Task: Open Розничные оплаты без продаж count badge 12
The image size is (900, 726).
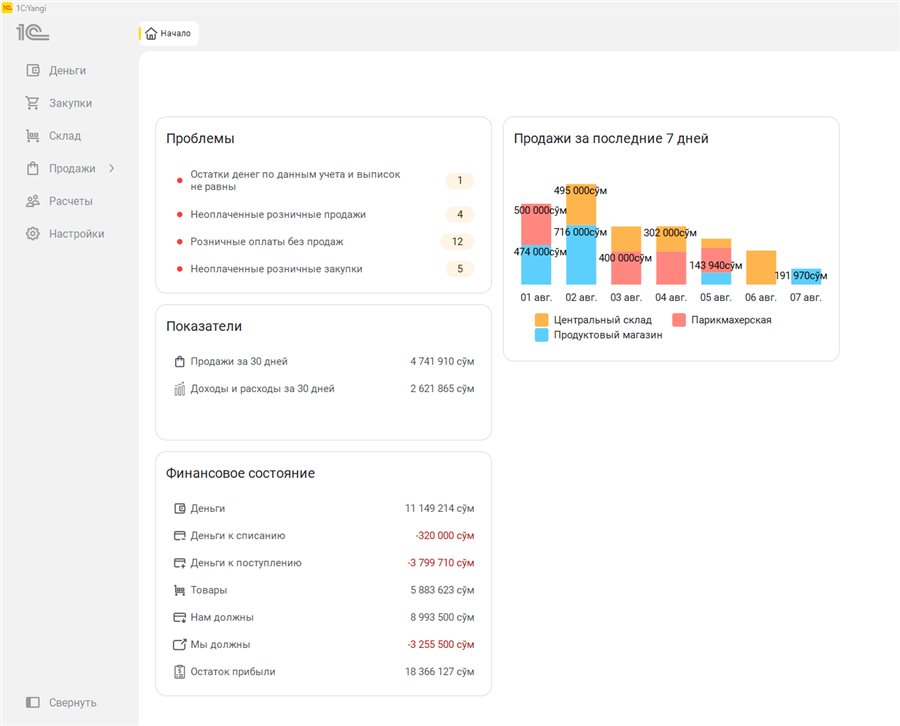Action: point(457,242)
